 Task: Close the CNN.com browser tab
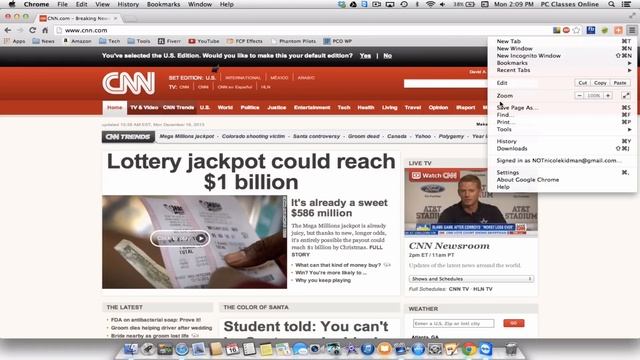point(116,18)
